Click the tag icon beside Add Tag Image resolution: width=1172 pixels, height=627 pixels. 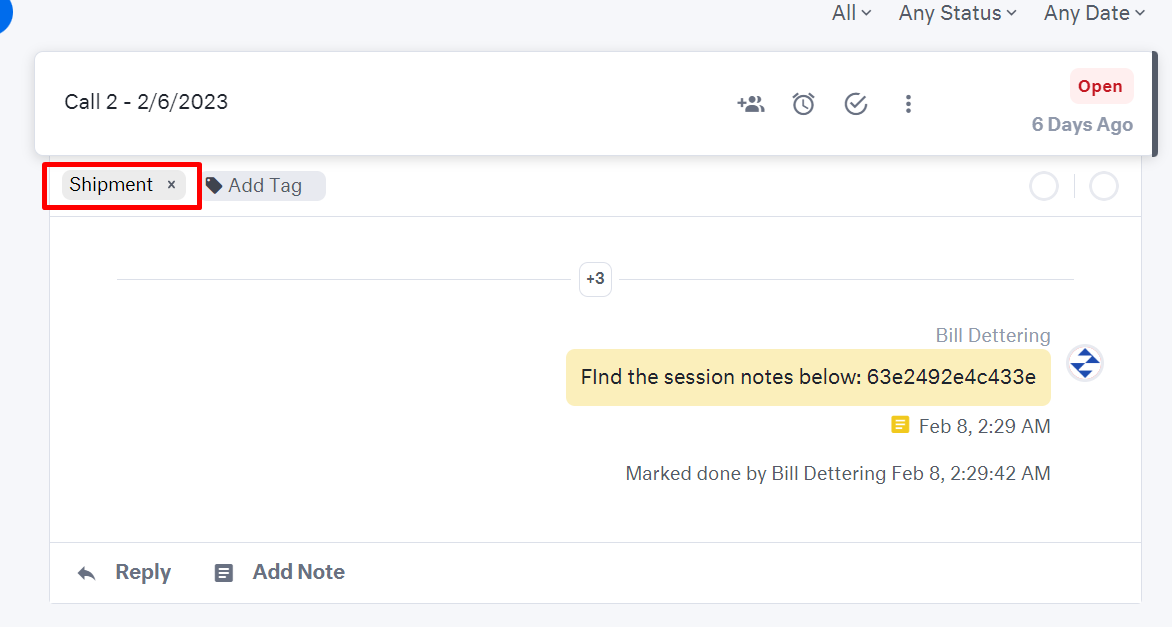[214, 185]
